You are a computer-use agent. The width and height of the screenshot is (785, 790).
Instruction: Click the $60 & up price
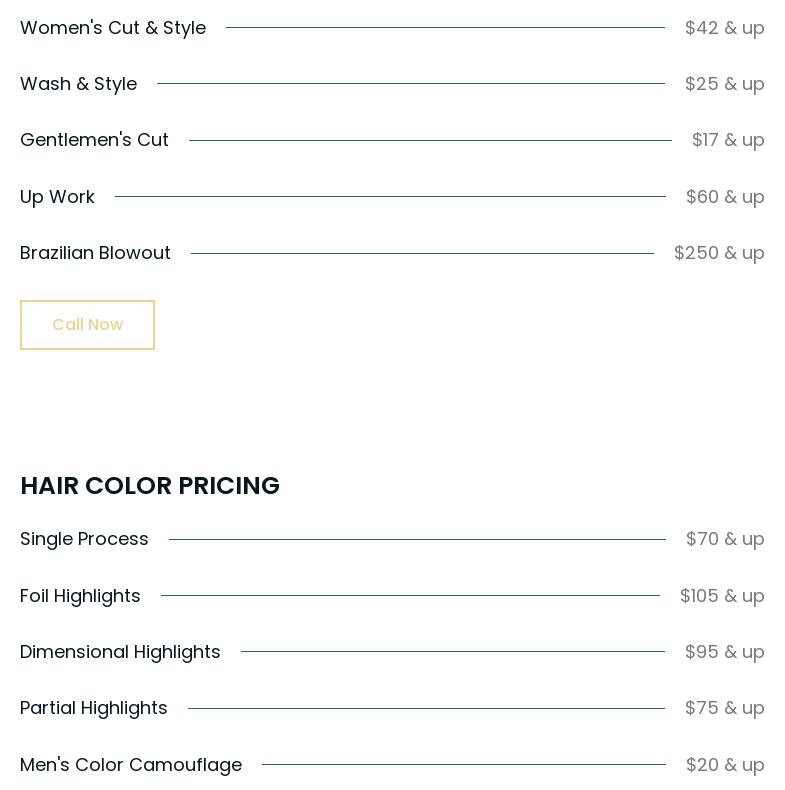[x=725, y=197]
